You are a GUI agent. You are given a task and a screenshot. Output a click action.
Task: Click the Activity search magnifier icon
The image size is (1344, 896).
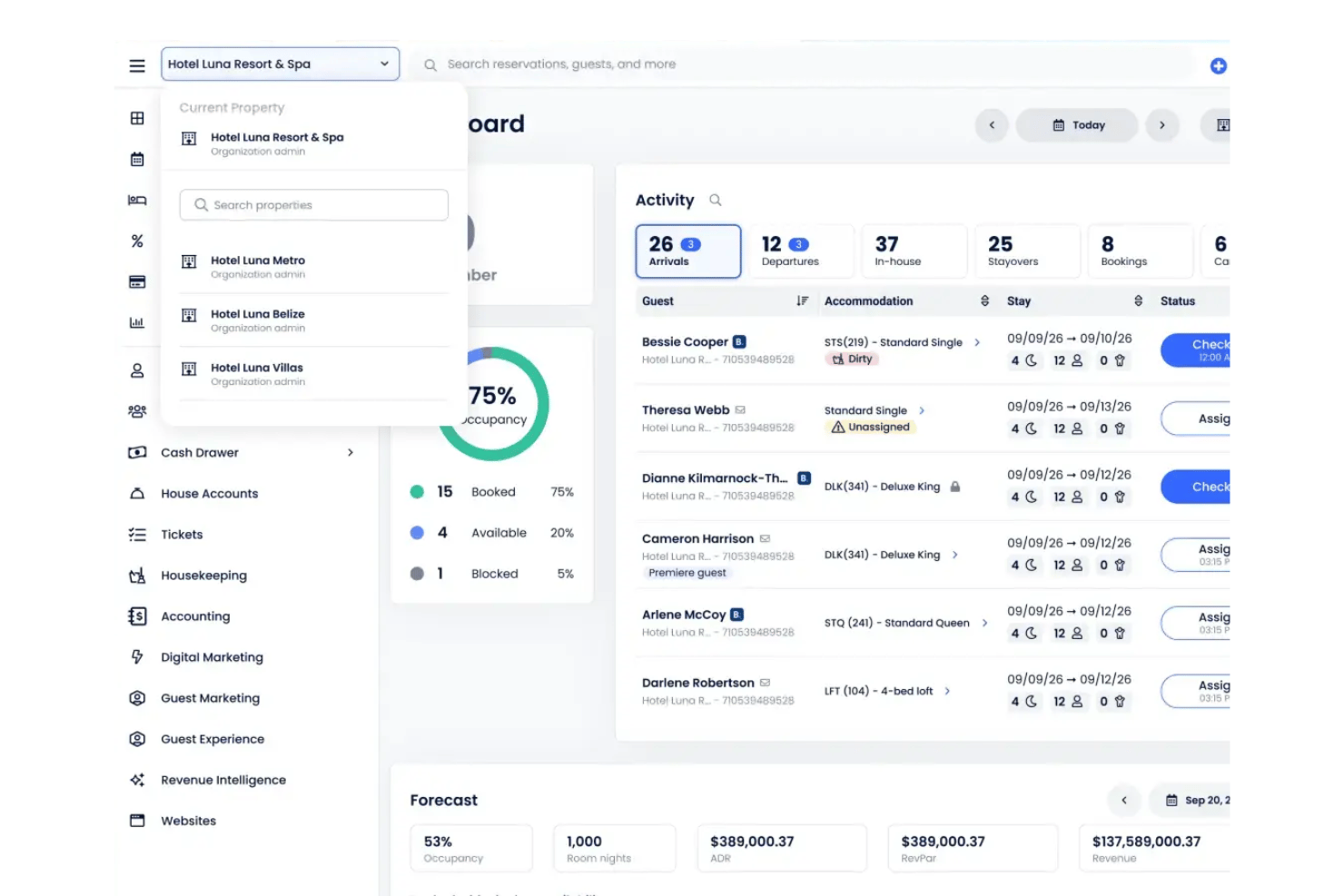point(716,200)
